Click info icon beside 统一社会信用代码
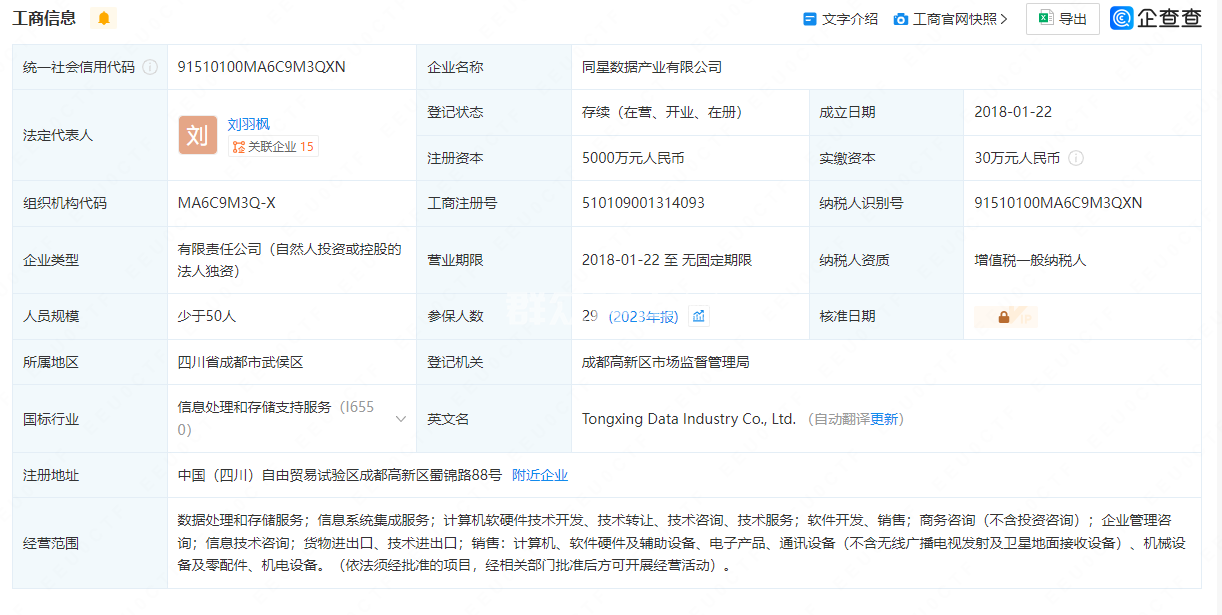Image resolution: width=1222 pixels, height=615 pixels. click(150, 67)
